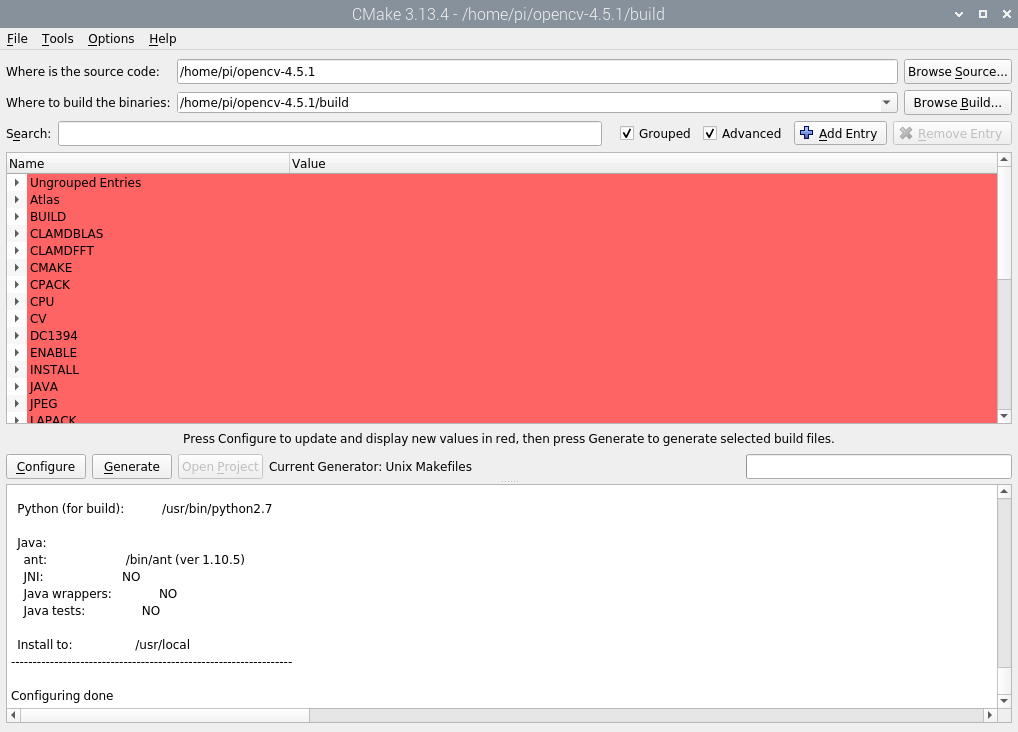Image resolution: width=1018 pixels, height=732 pixels.
Task: Click the Browse Source button
Action: [x=958, y=71]
